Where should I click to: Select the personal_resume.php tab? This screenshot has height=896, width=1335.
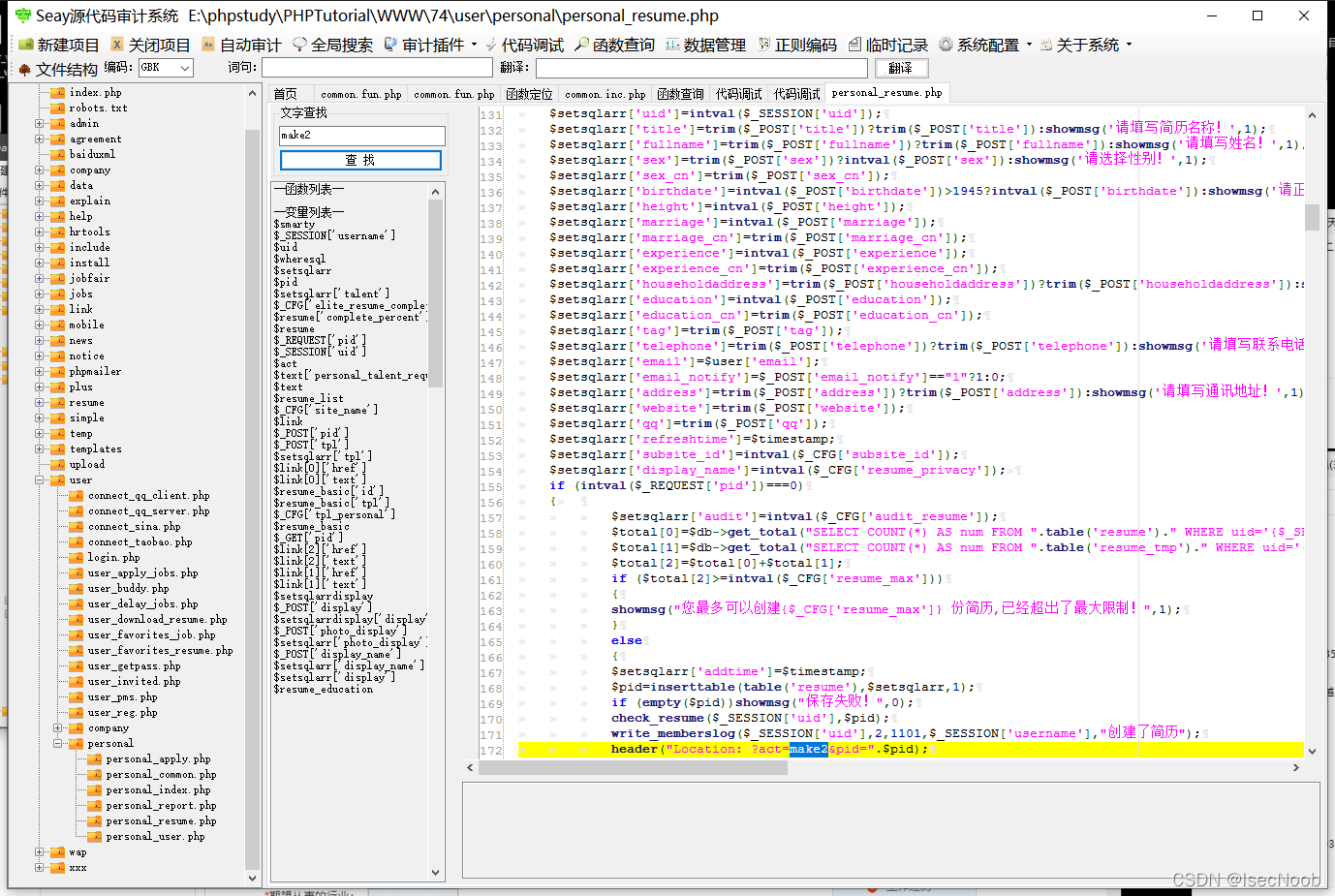point(886,93)
